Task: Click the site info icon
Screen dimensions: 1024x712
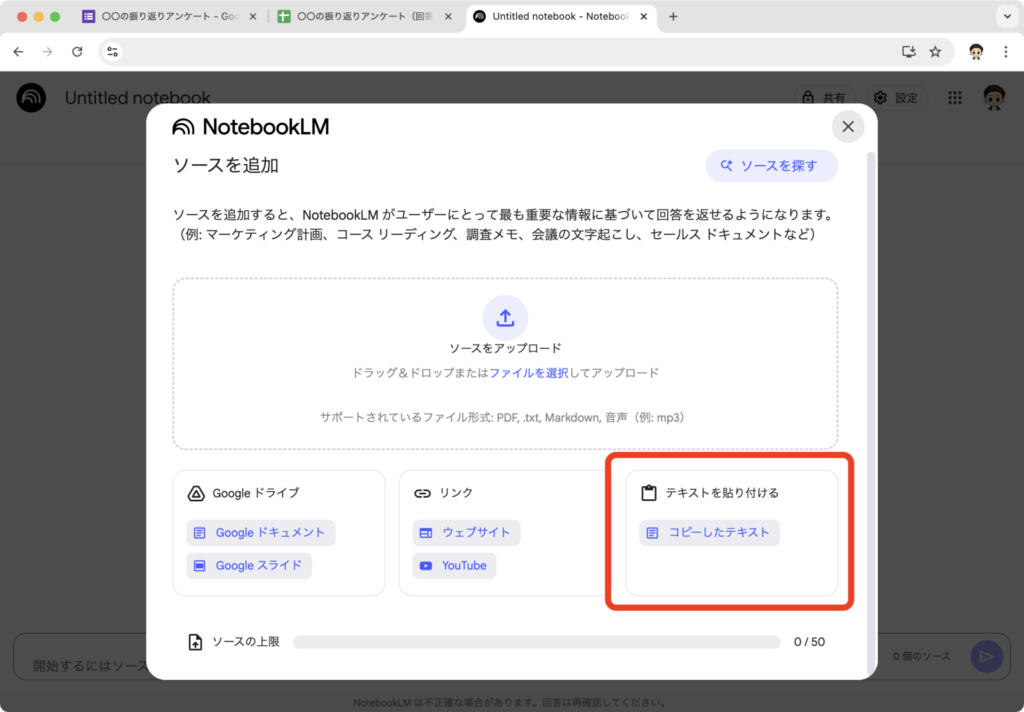Action: coord(112,52)
